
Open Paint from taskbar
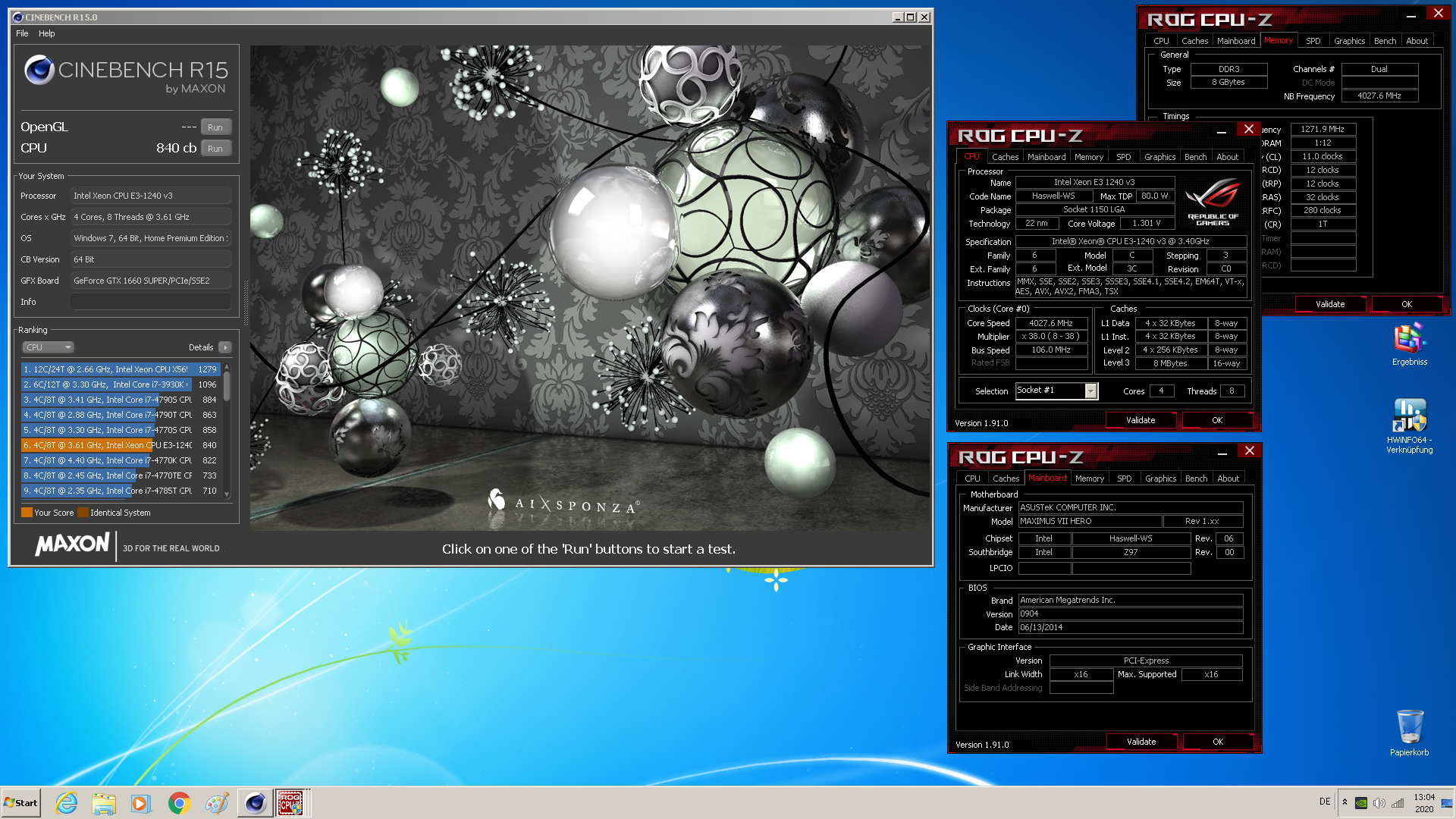click(x=217, y=803)
